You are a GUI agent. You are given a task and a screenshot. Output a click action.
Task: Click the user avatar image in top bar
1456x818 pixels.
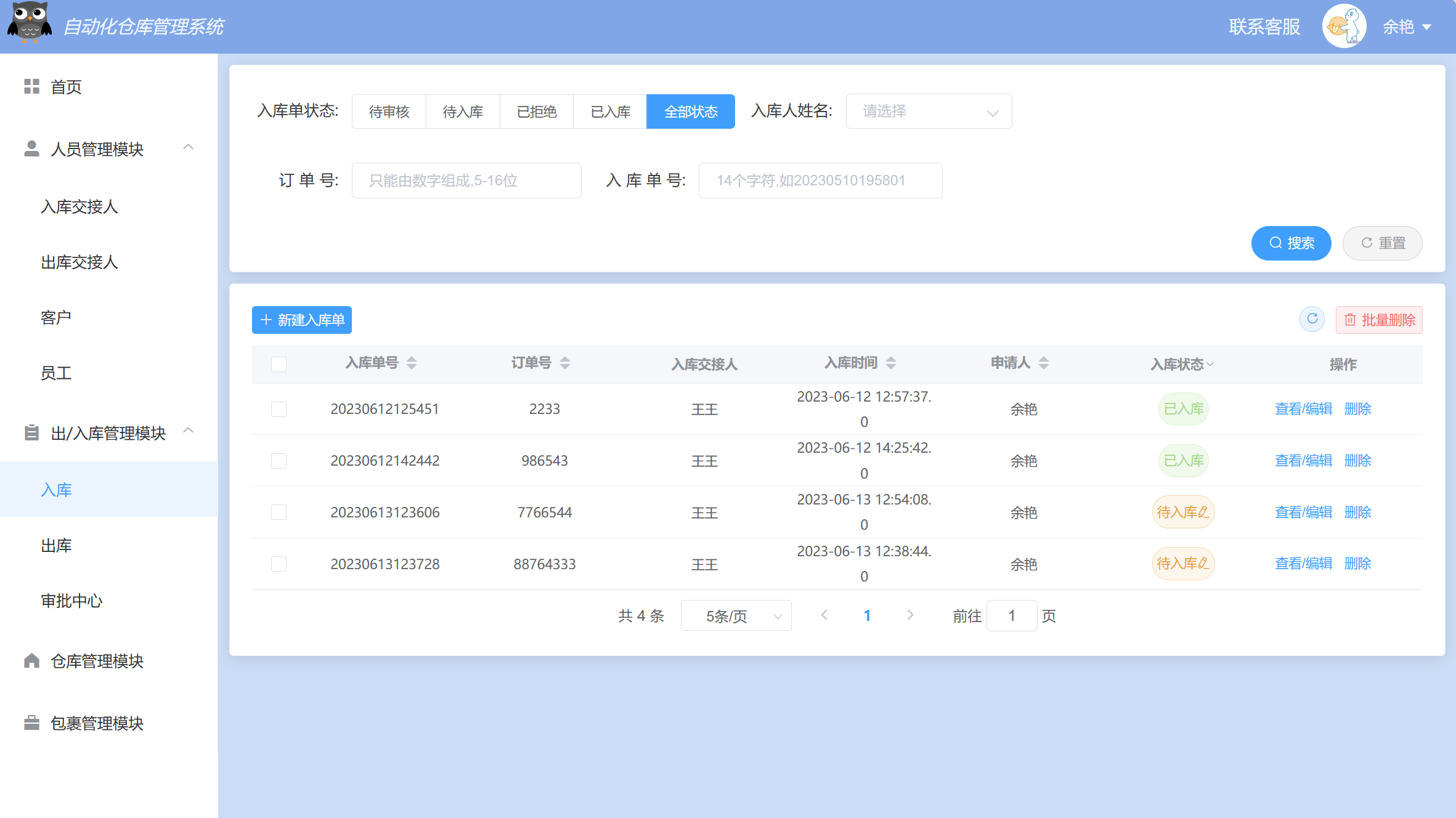[x=1344, y=25]
